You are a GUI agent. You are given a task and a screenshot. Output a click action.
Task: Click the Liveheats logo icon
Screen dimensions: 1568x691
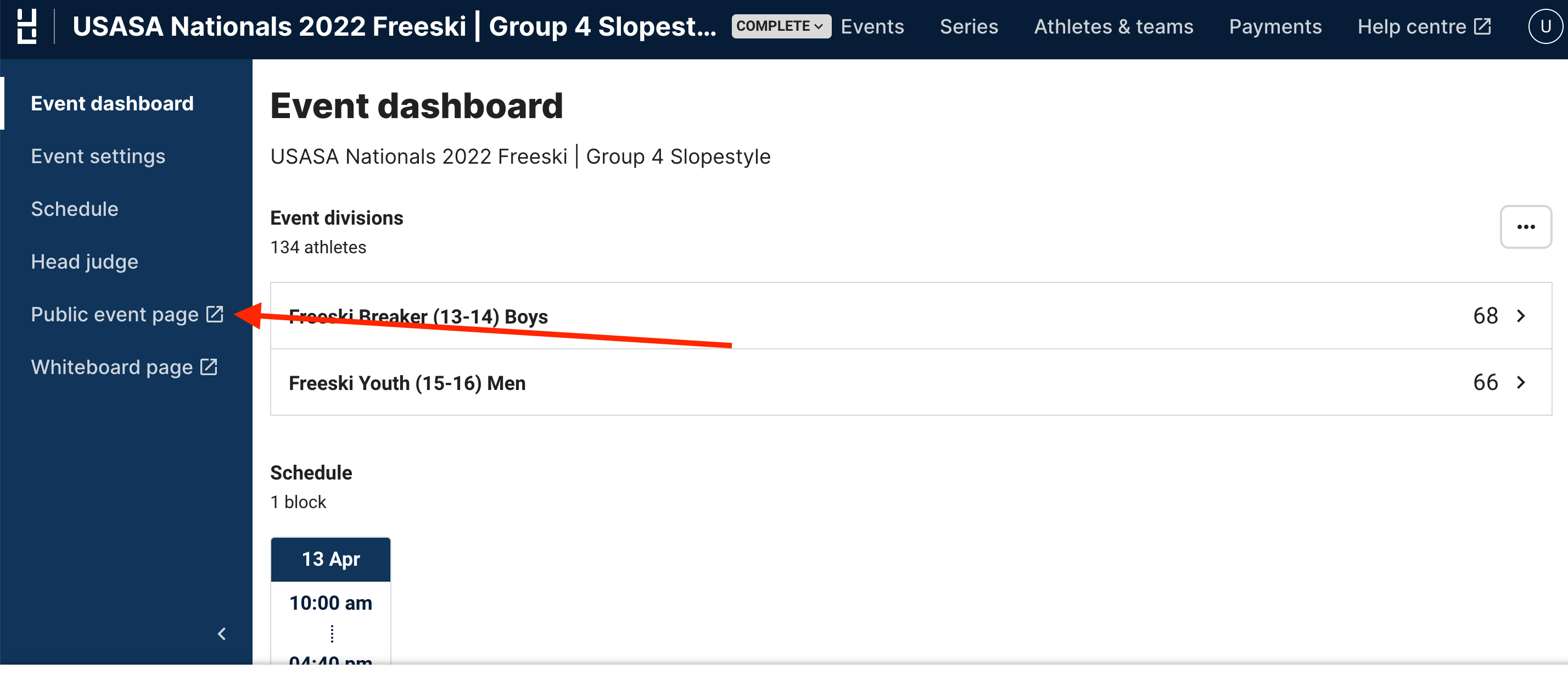click(x=26, y=27)
